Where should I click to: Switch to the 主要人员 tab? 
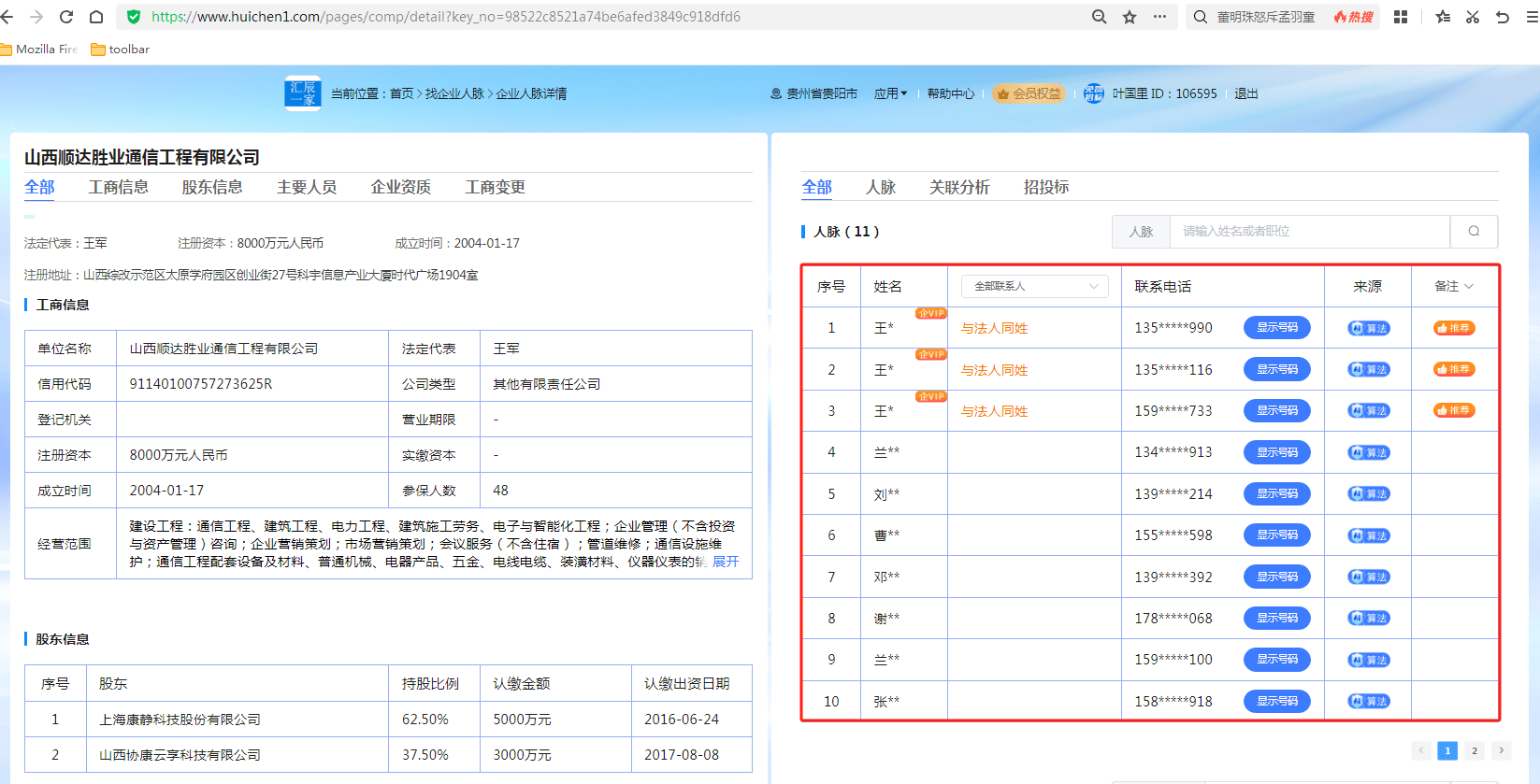pyautogui.click(x=307, y=187)
